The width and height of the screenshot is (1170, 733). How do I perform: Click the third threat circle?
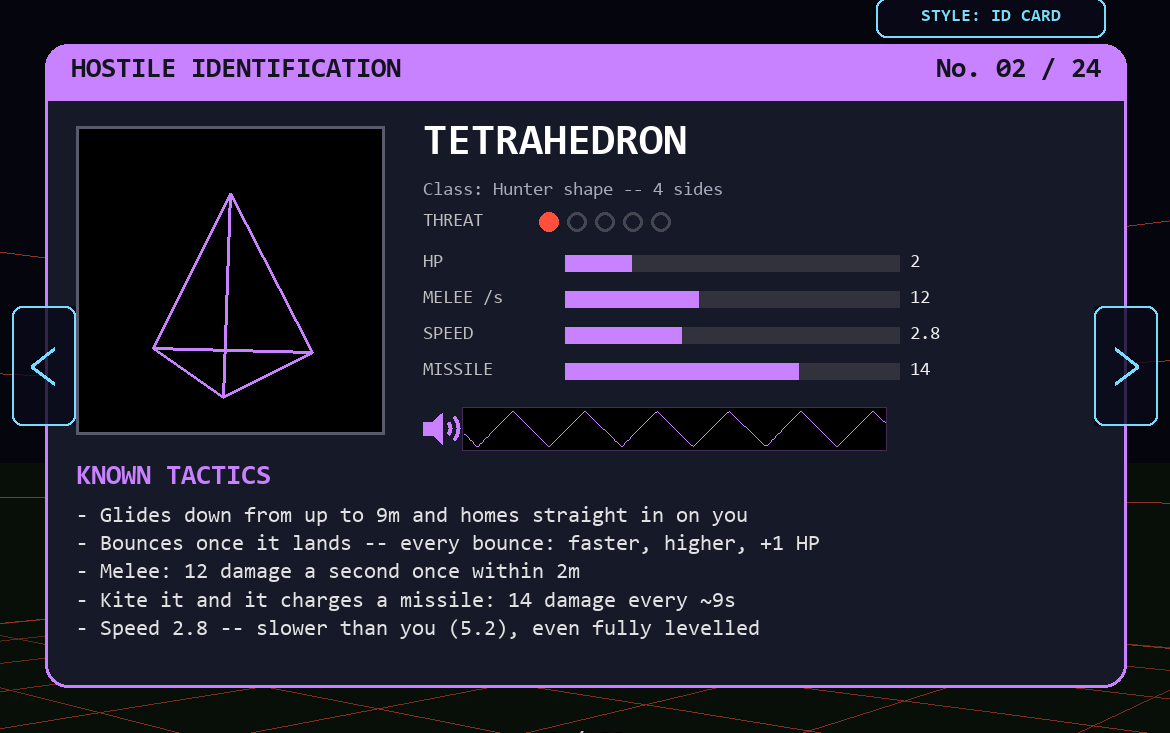pyautogui.click(x=605, y=222)
